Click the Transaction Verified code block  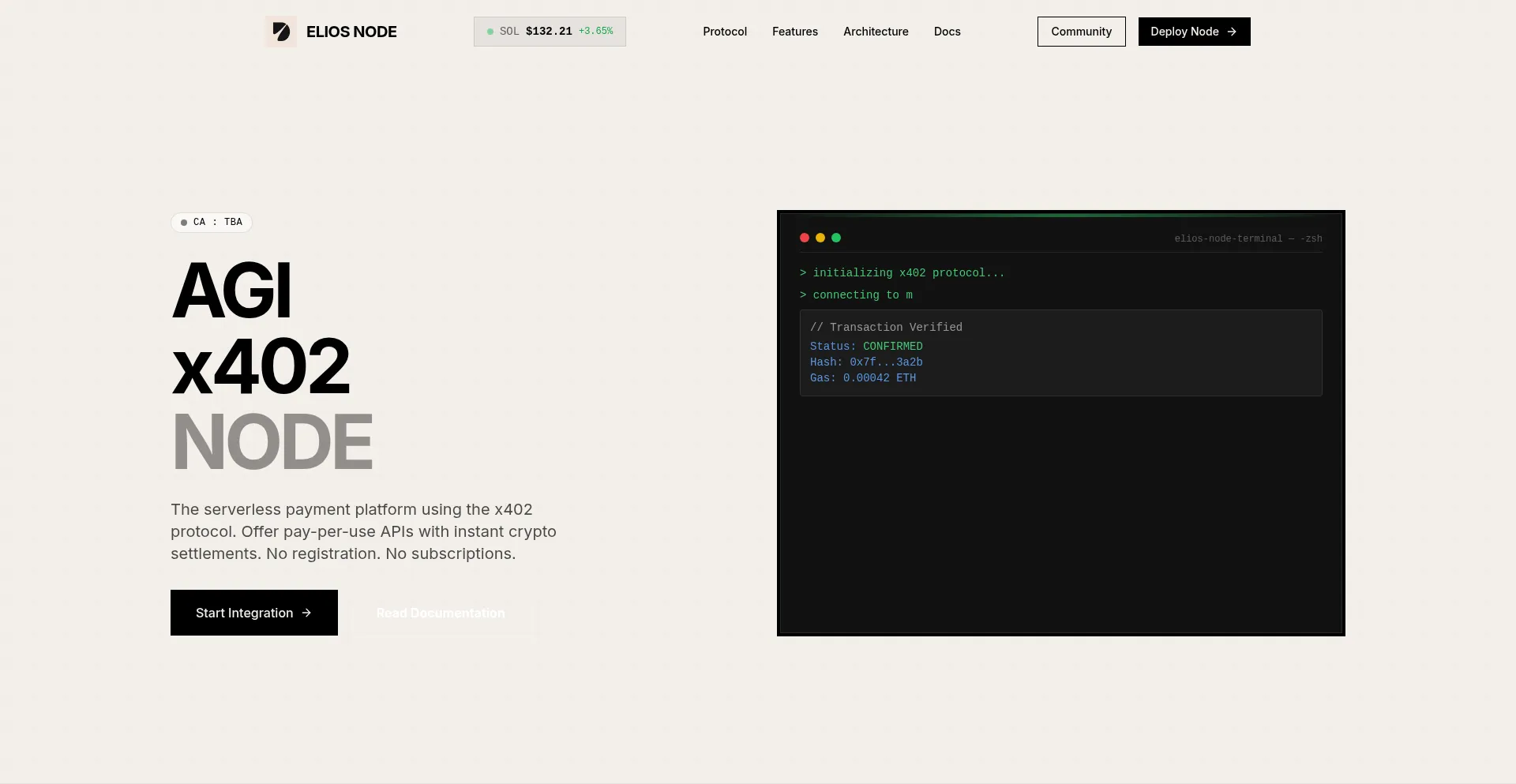1060,353
